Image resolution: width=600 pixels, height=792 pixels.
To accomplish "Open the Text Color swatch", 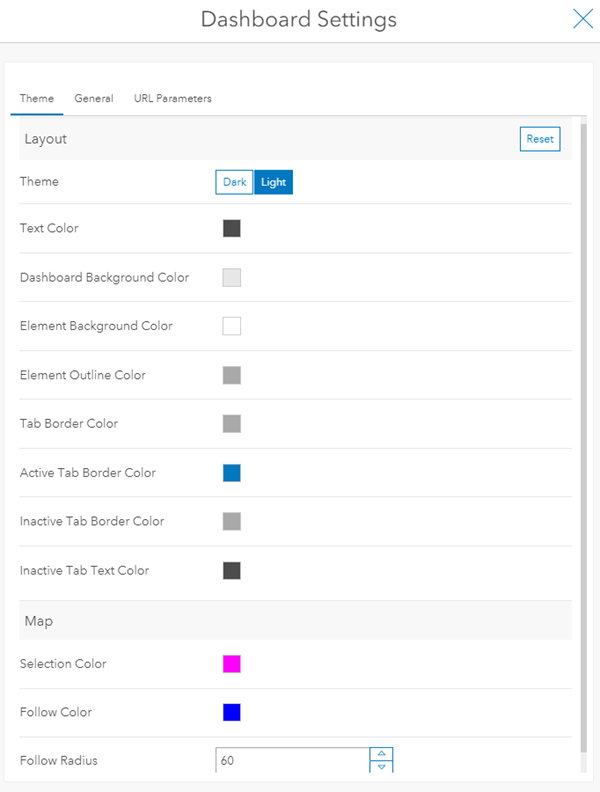I will click(232, 229).
